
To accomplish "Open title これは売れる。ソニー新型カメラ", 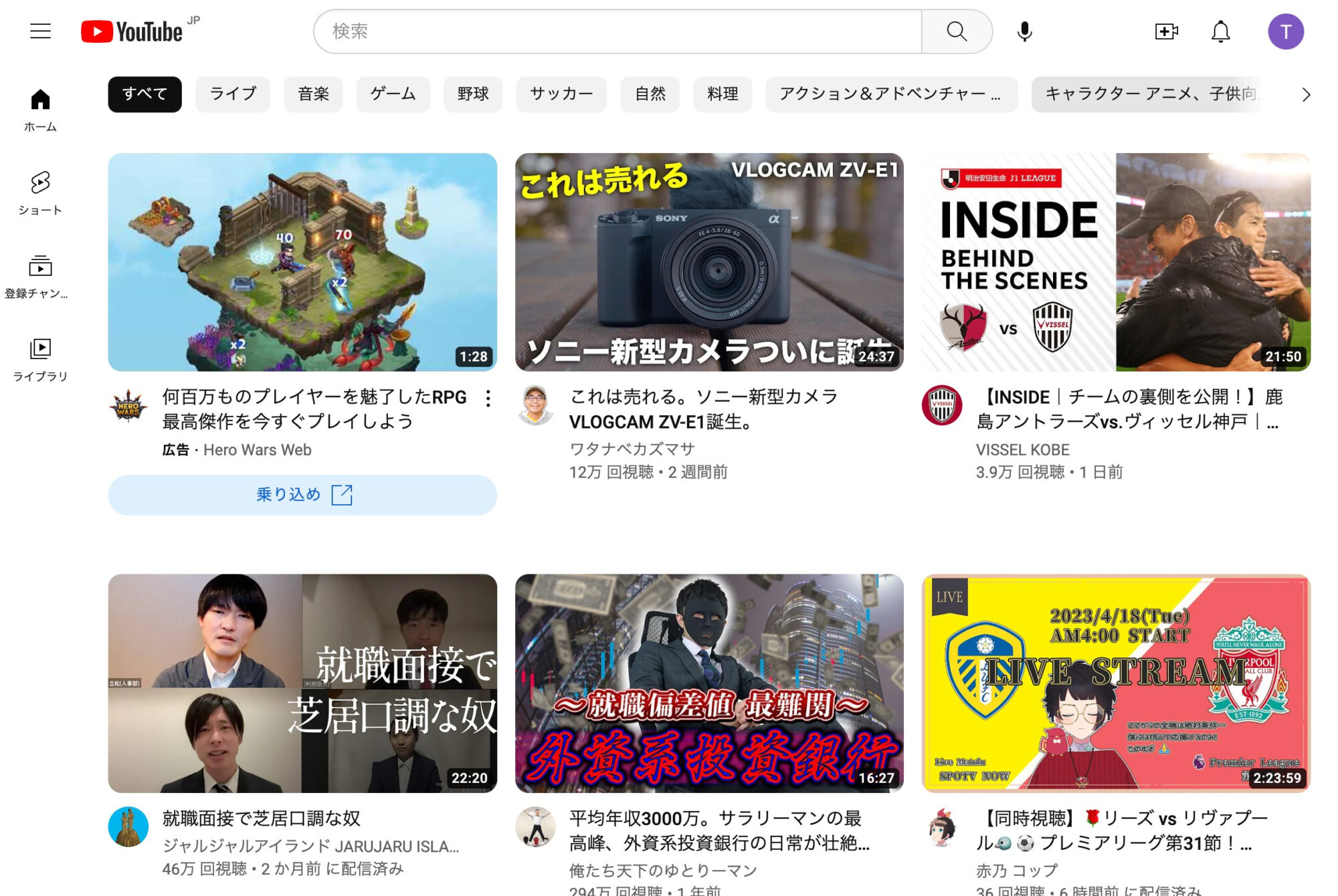I will pyautogui.click(x=703, y=409).
